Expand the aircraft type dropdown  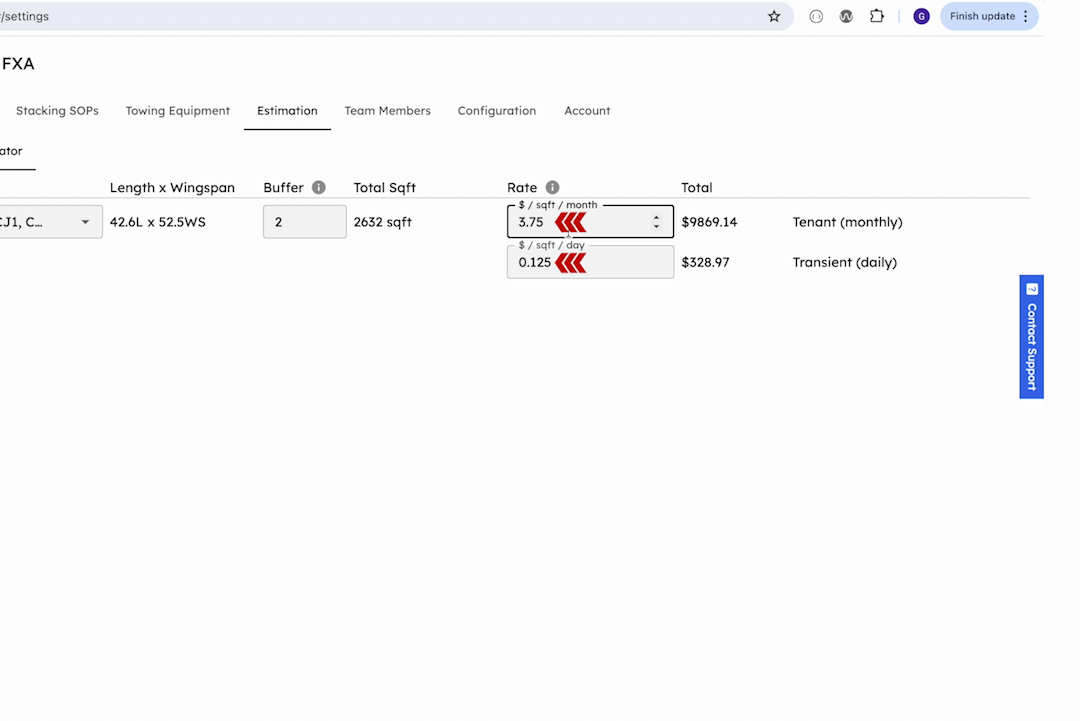pyautogui.click(x=85, y=222)
